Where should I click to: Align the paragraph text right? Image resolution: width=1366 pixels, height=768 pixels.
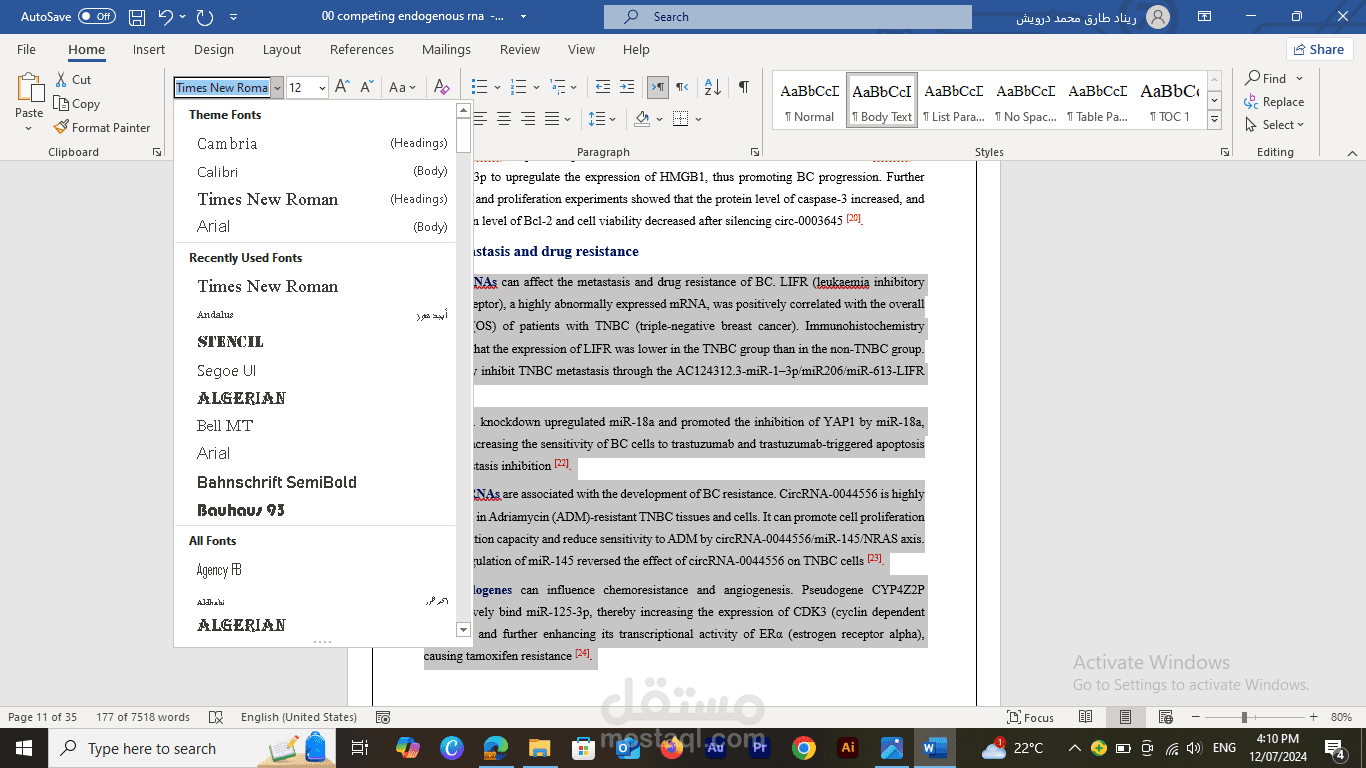tap(528, 119)
